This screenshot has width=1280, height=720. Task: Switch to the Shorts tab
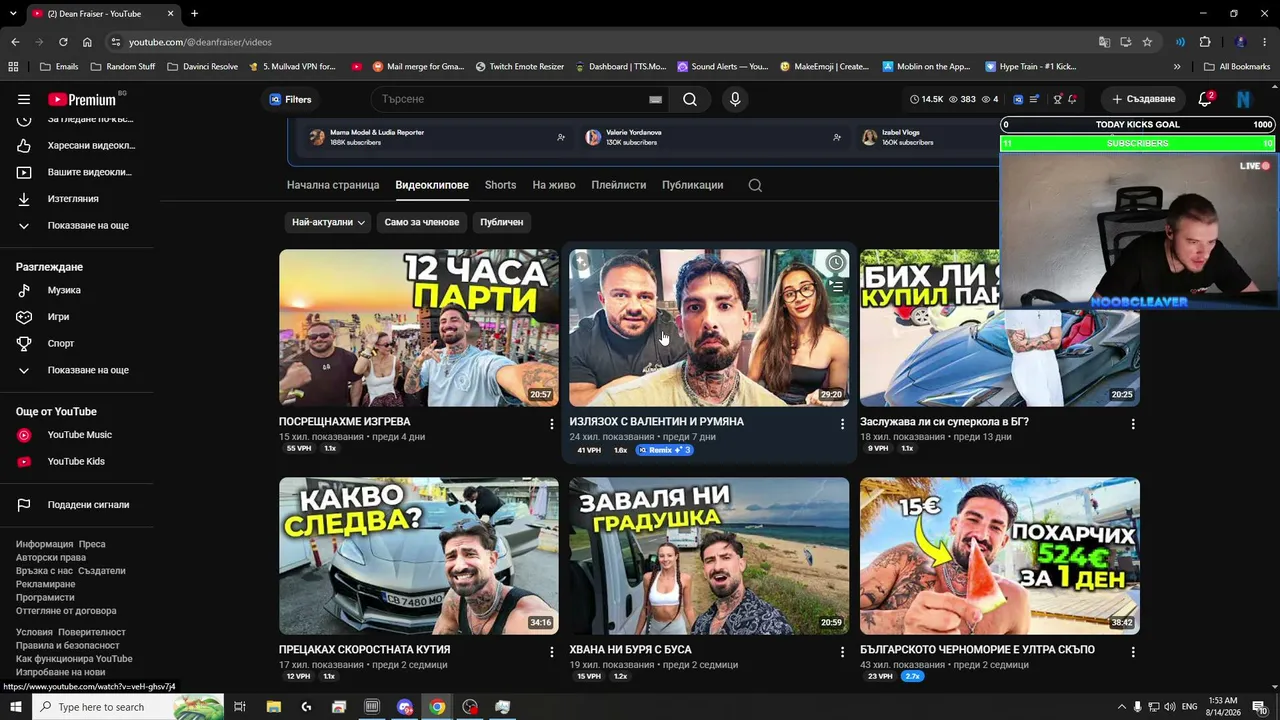click(500, 185)
